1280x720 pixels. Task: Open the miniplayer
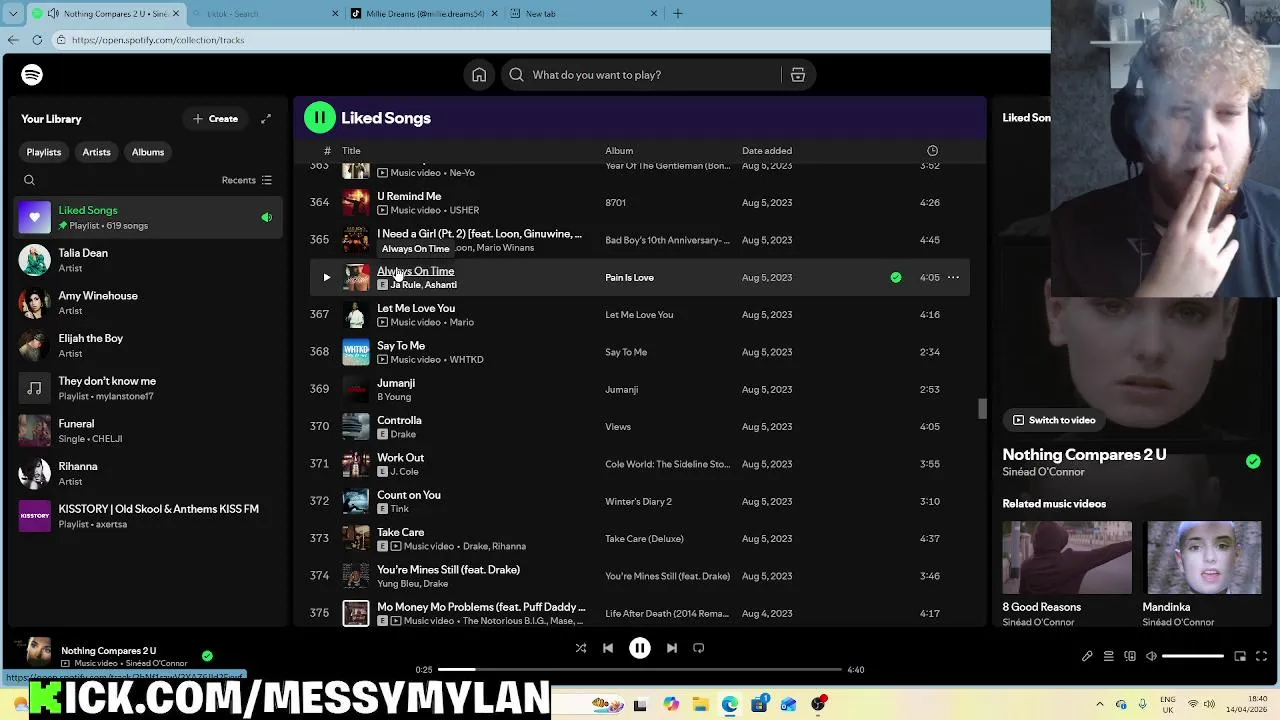pos(1240,656)
